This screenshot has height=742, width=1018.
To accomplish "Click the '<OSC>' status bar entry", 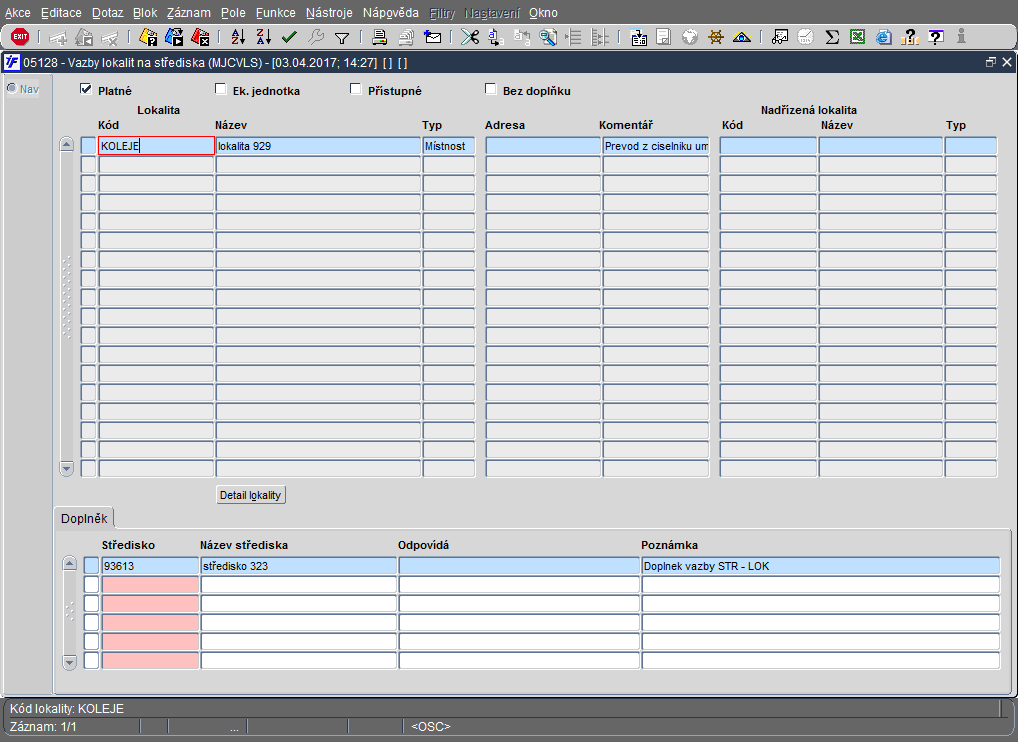I will (x=430, y=726).
